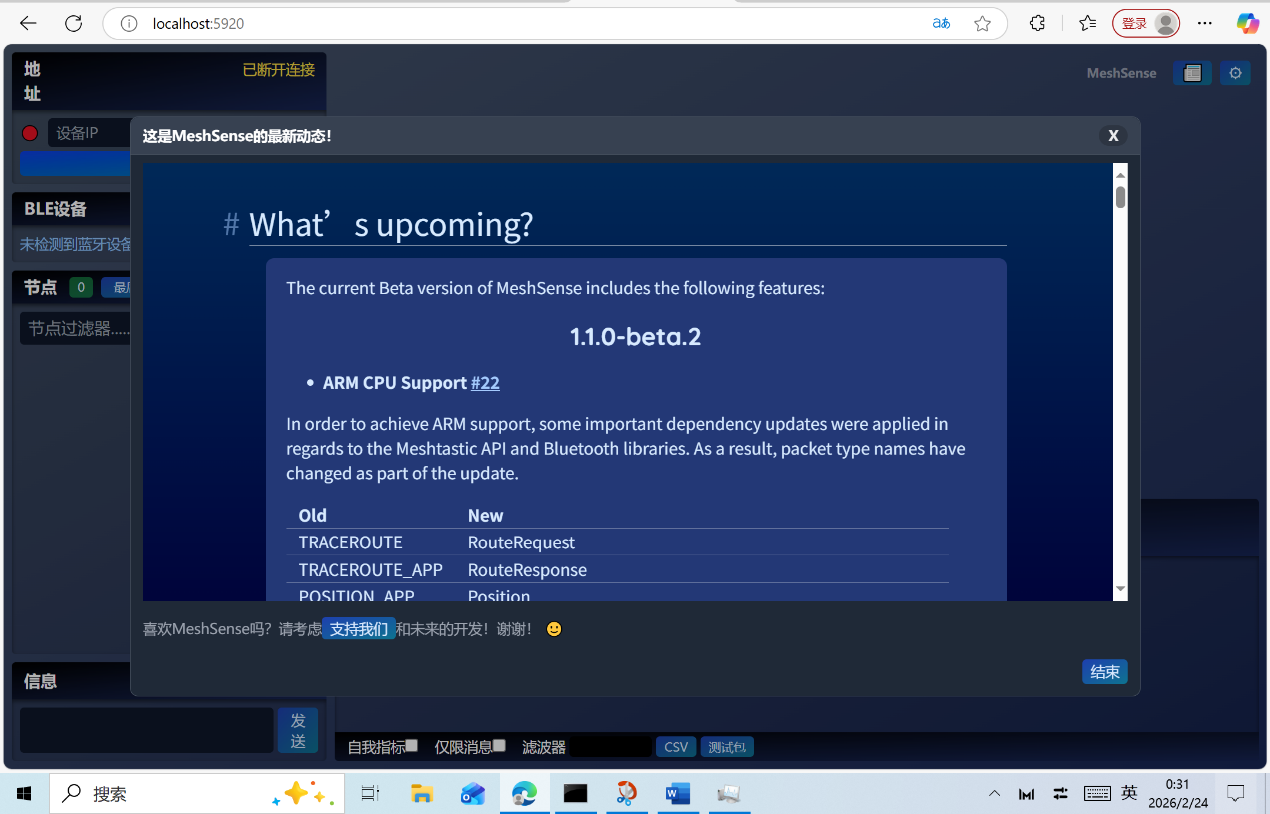Click the 已断开连接 status text
This screenshot has height=814, width=1270.
[x=279, y=69]
